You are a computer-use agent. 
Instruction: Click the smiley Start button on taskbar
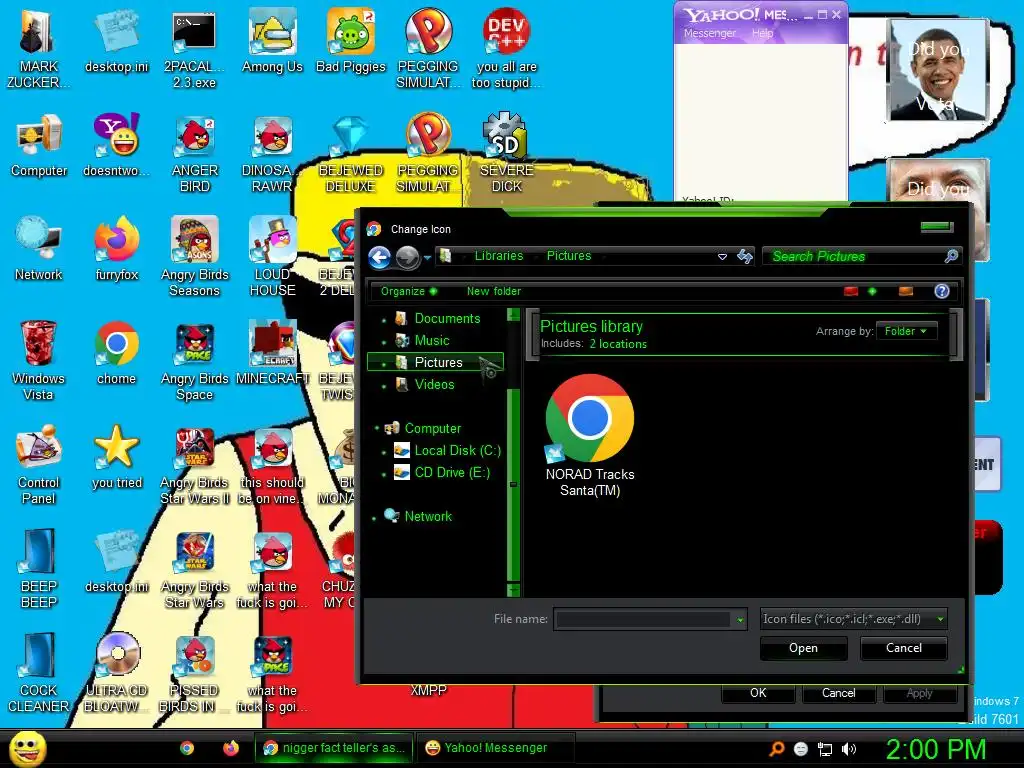(x=28, y=748)
